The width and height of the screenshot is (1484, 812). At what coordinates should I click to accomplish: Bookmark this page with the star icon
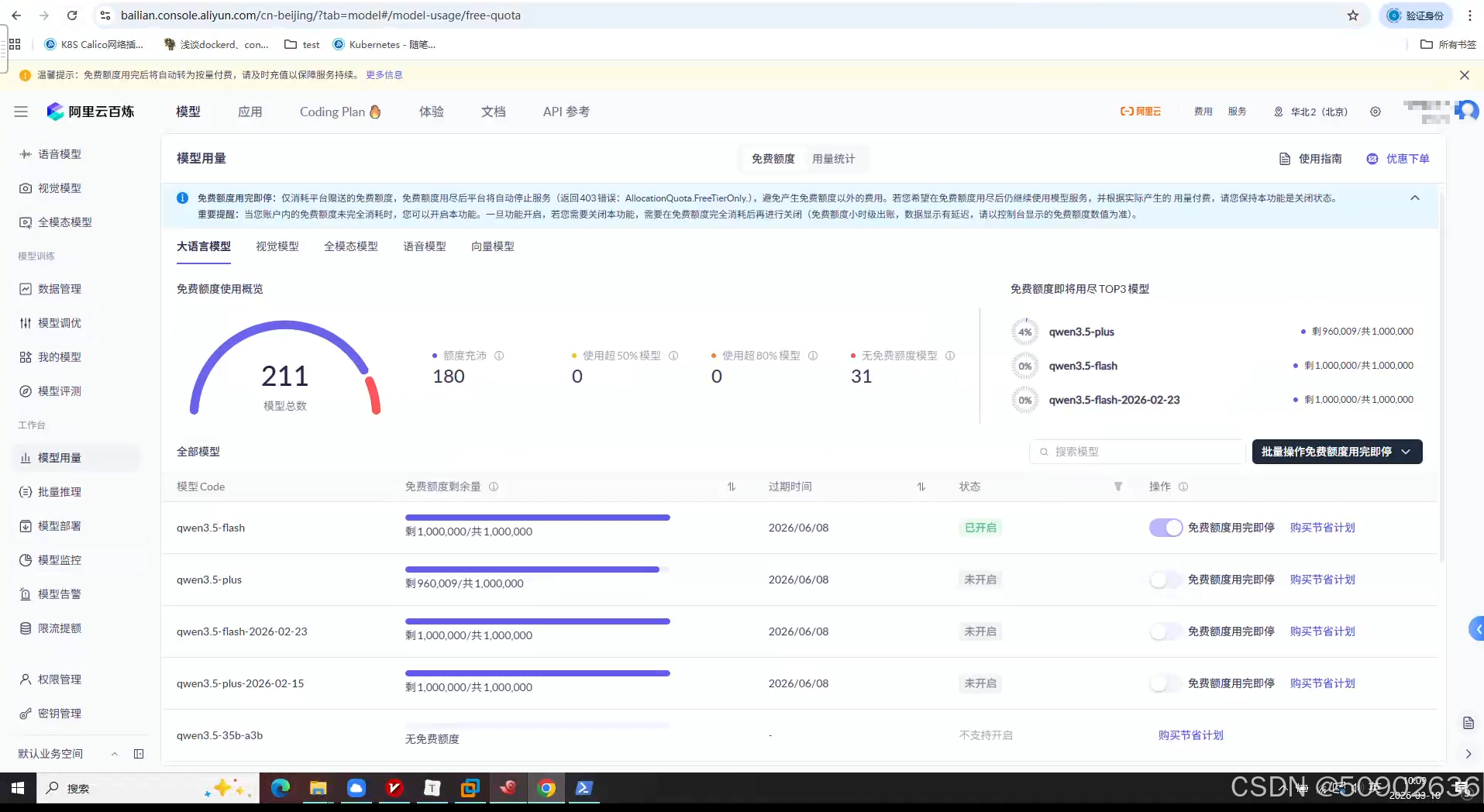pos(1353,15)
